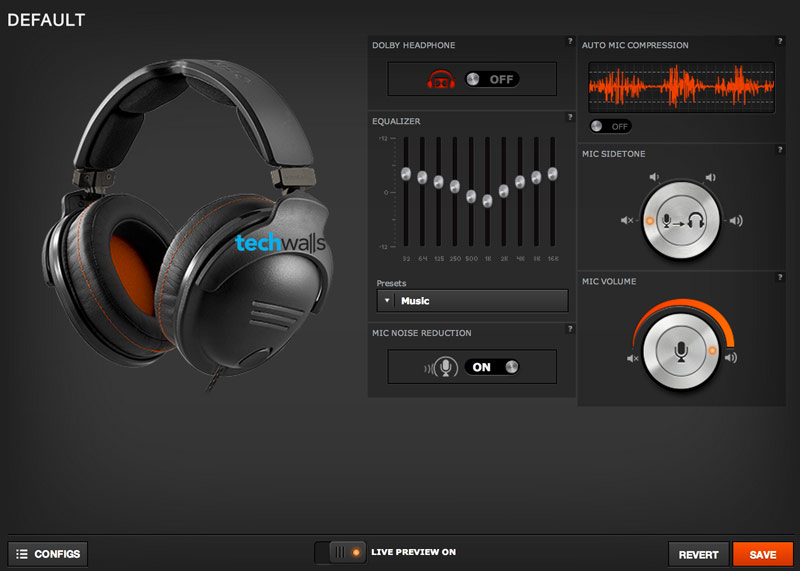The image size is (800, 571).
Task: Enable the Auto Mic Compression switch
Action: coord(610,126)
